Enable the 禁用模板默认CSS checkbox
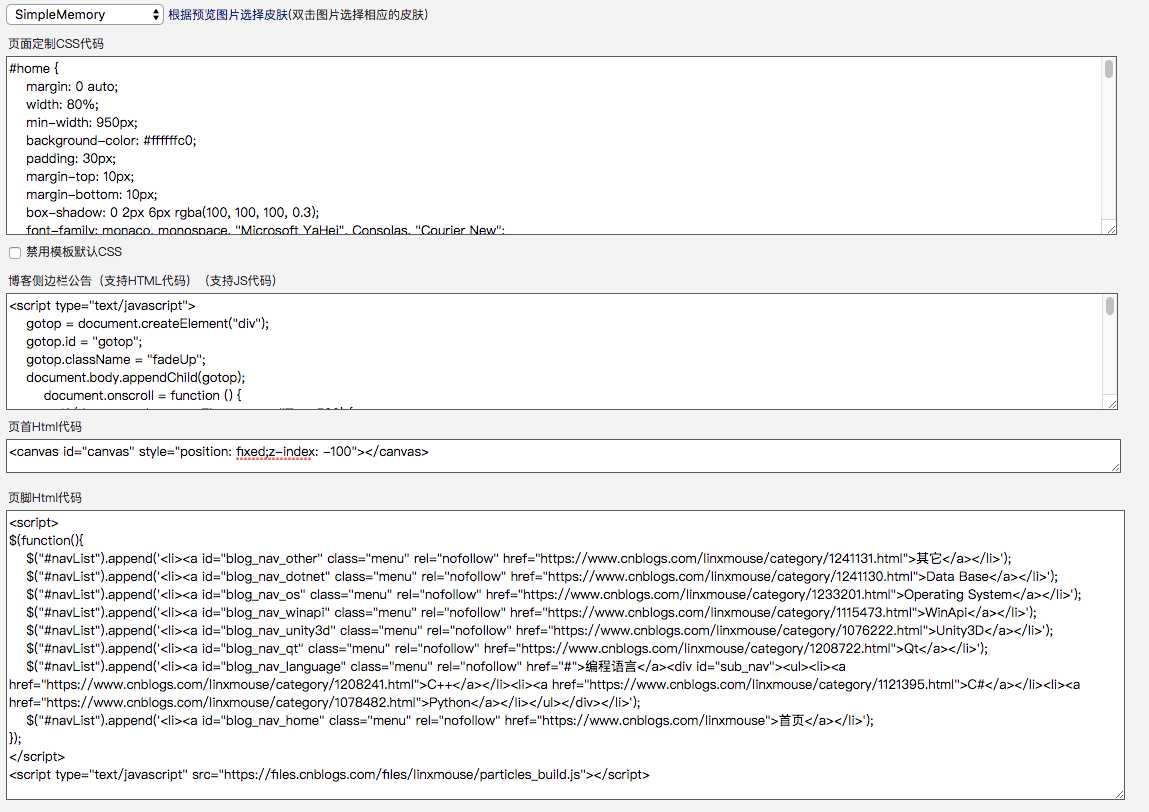 15,252
